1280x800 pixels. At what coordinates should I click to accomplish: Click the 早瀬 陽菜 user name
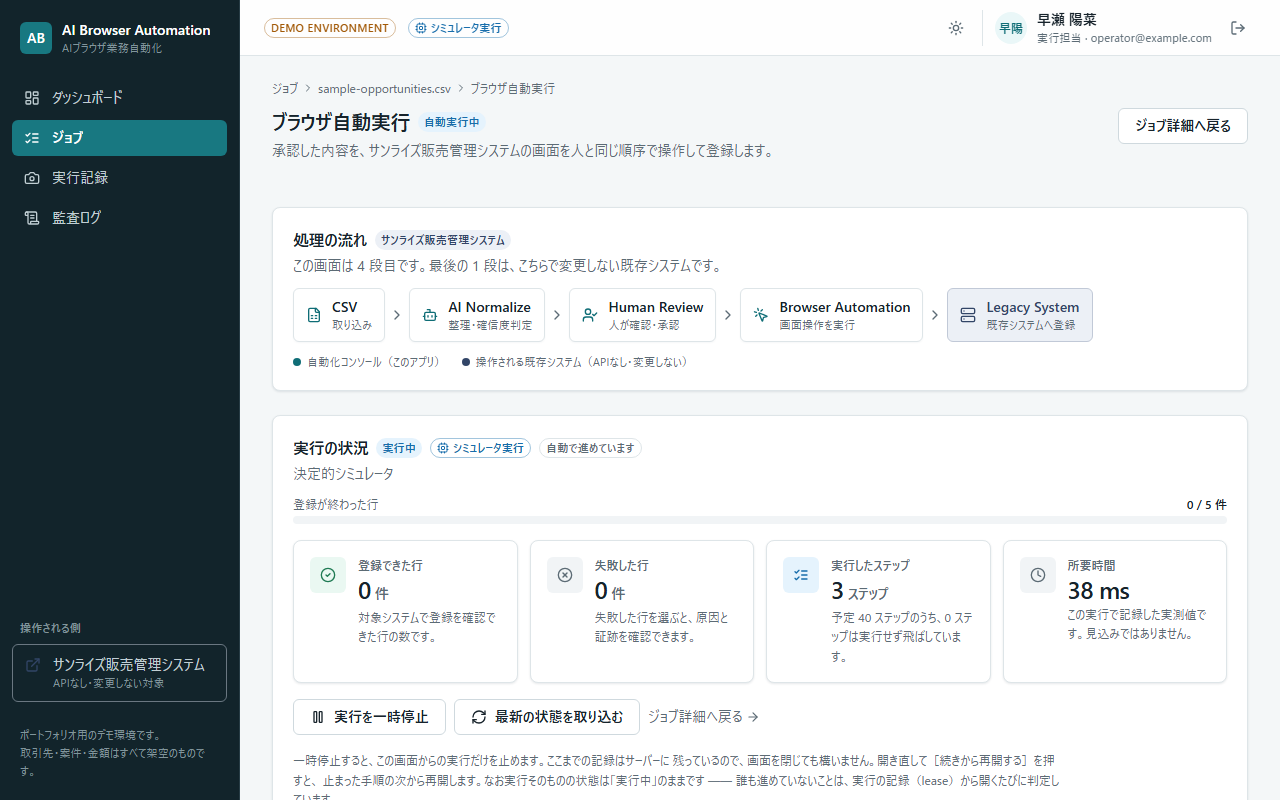coord(1067,19)
